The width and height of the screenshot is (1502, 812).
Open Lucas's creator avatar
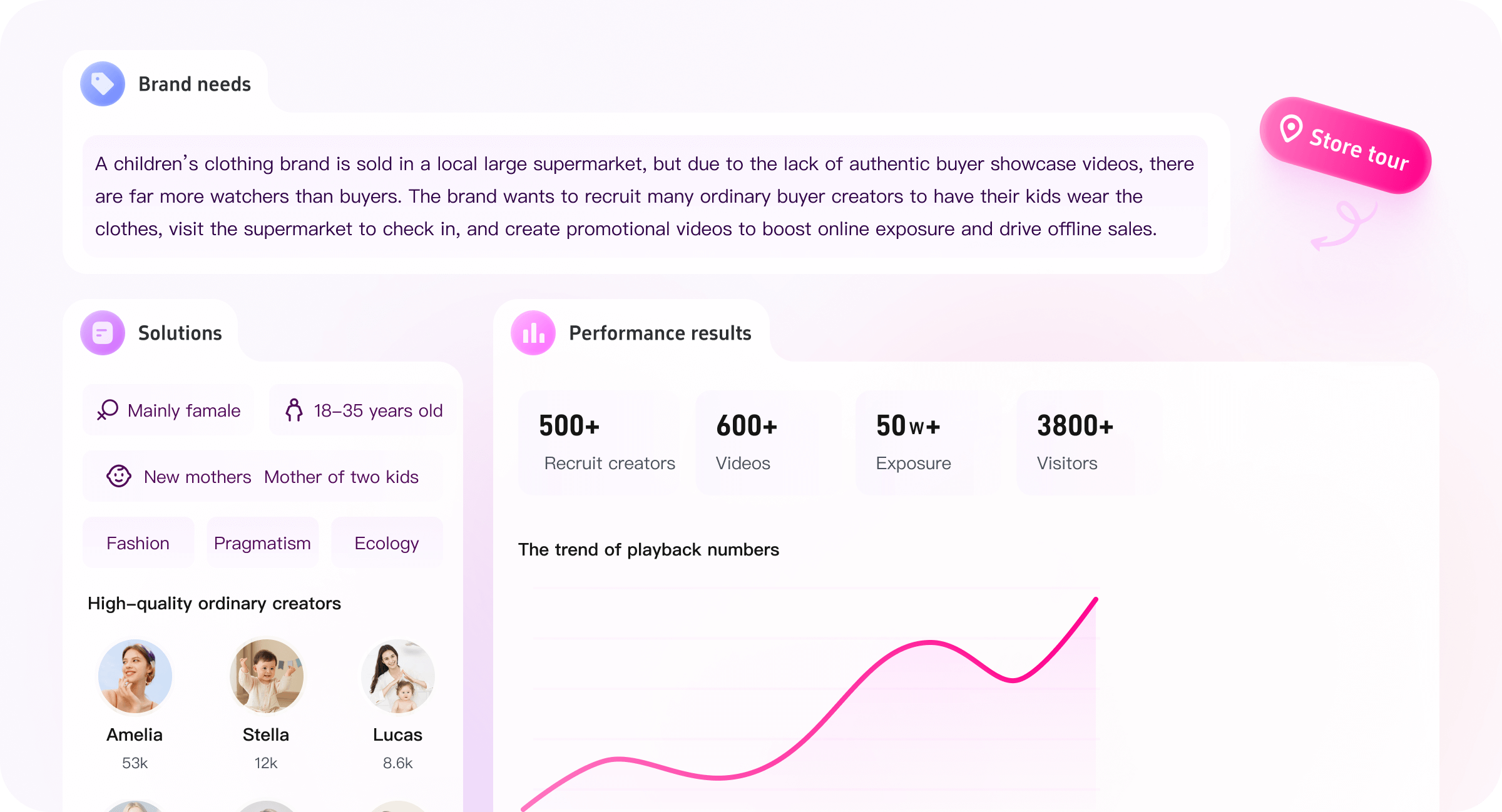click(x=397, y=676)
